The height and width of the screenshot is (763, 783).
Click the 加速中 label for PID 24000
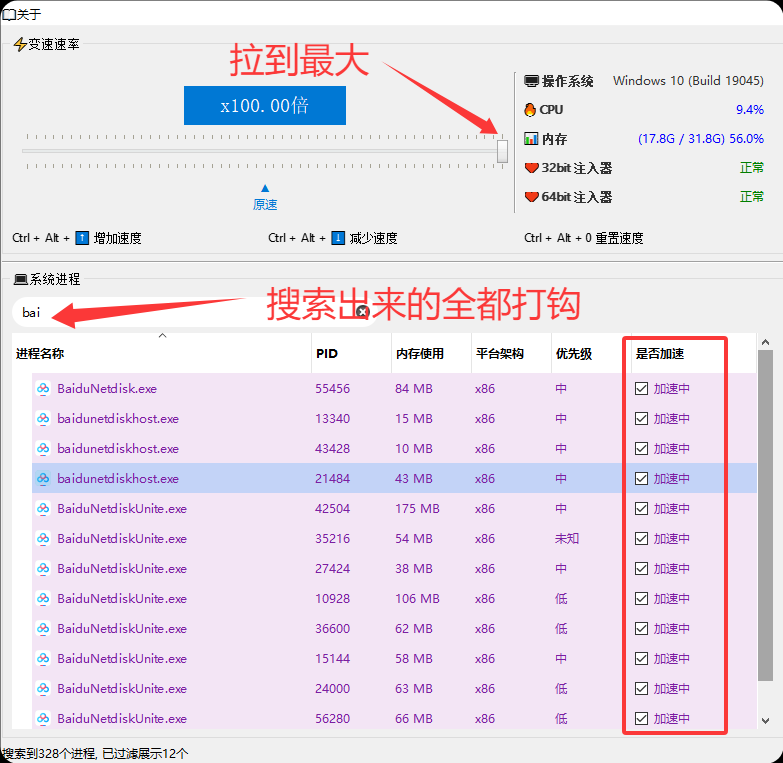[x=672, y=688]
